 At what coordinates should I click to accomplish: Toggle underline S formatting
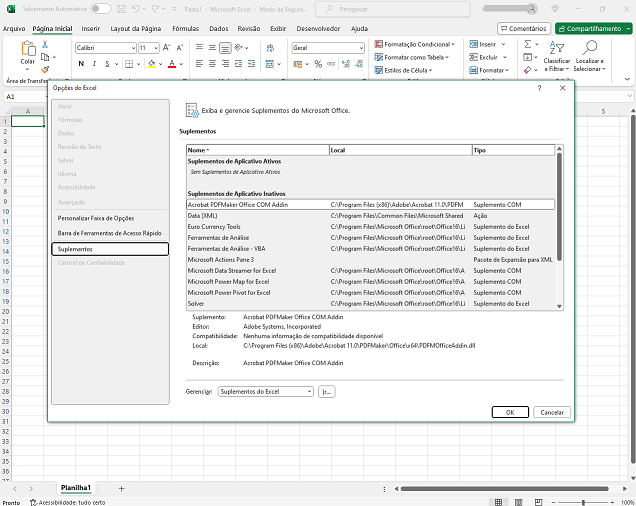point(107,64)
